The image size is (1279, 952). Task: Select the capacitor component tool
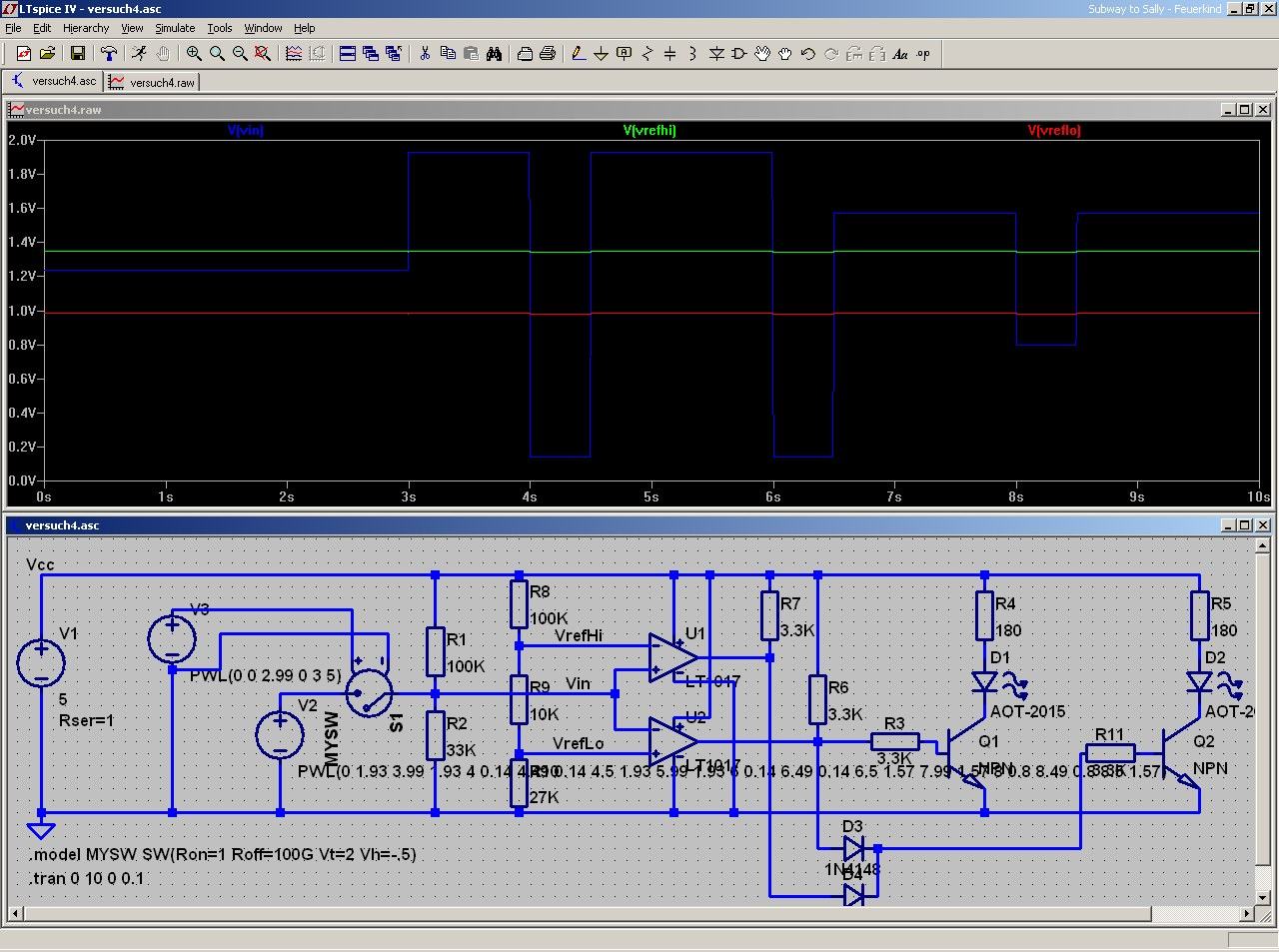[669, 54]
